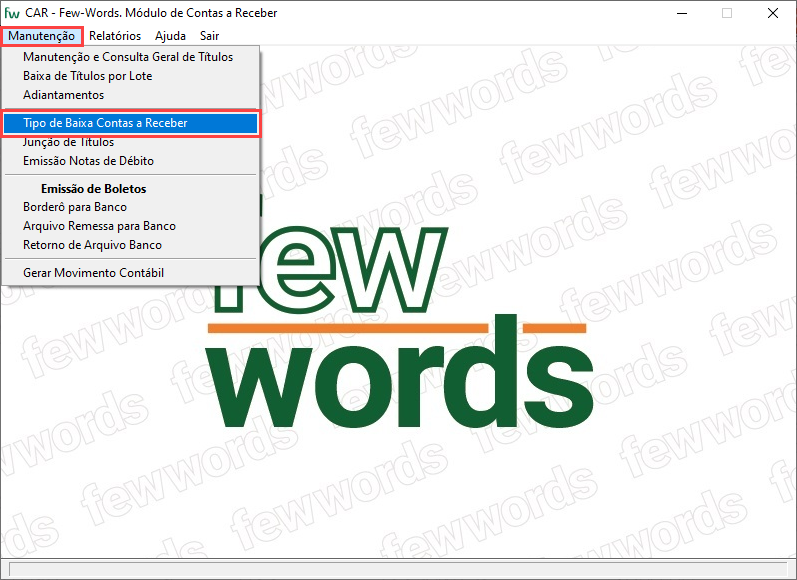
Task: Open the Ajuda menu
Action: [x=170, y=36]
